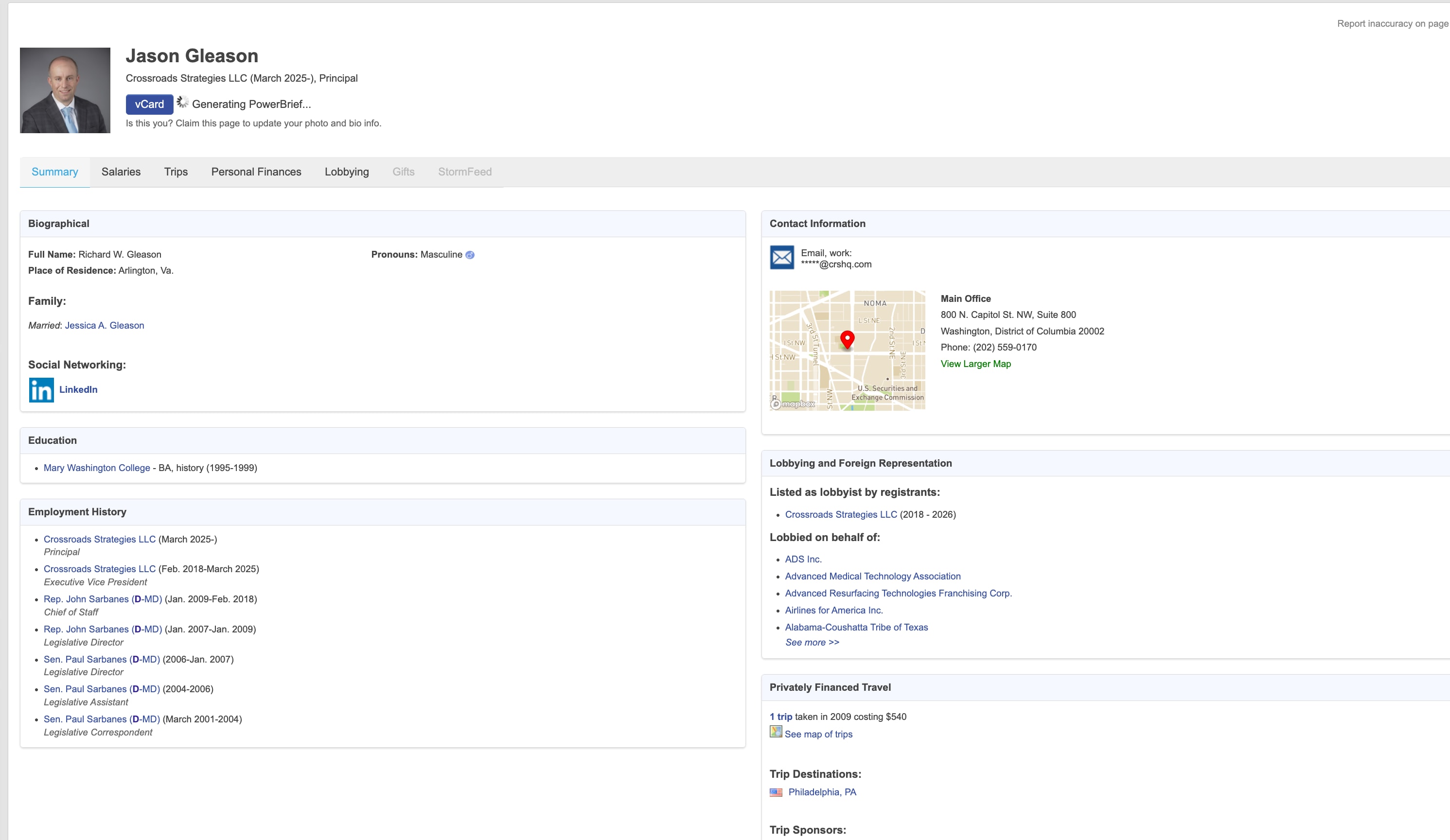Open Crossroads Strategies LLC Principal entry link
Image resolution: width=1450 pixels, height=840 pixels.
click(x=100, y=539)
